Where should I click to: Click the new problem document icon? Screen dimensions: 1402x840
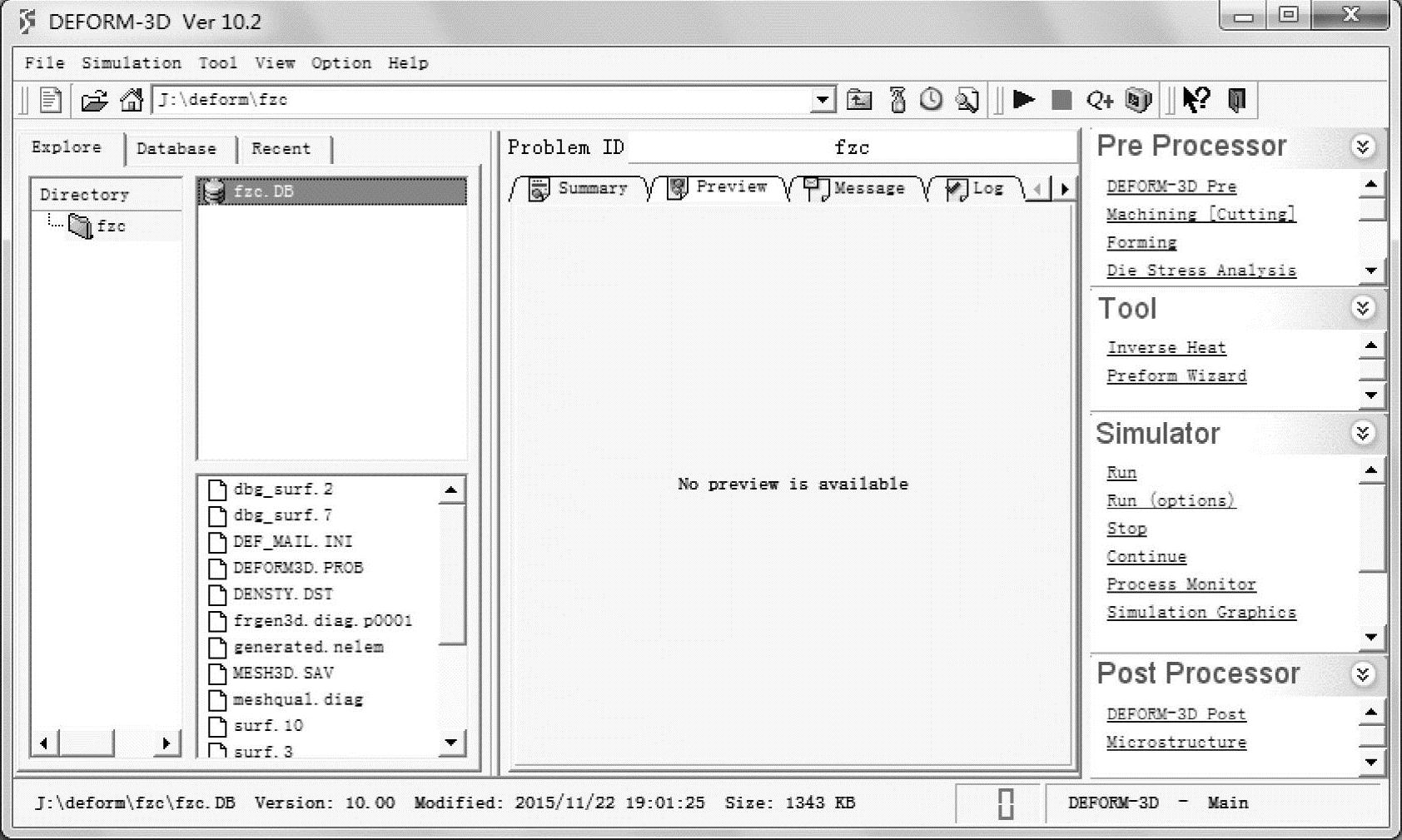pos(51,100)
